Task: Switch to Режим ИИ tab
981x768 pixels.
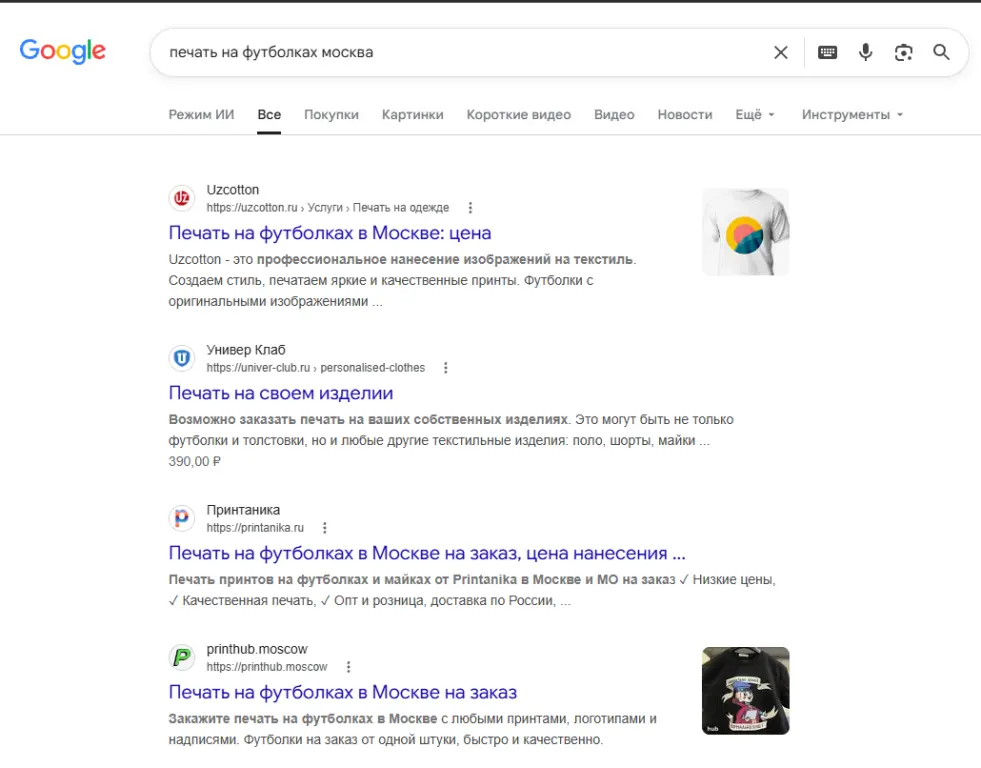Action: click(x=201, y=114)
